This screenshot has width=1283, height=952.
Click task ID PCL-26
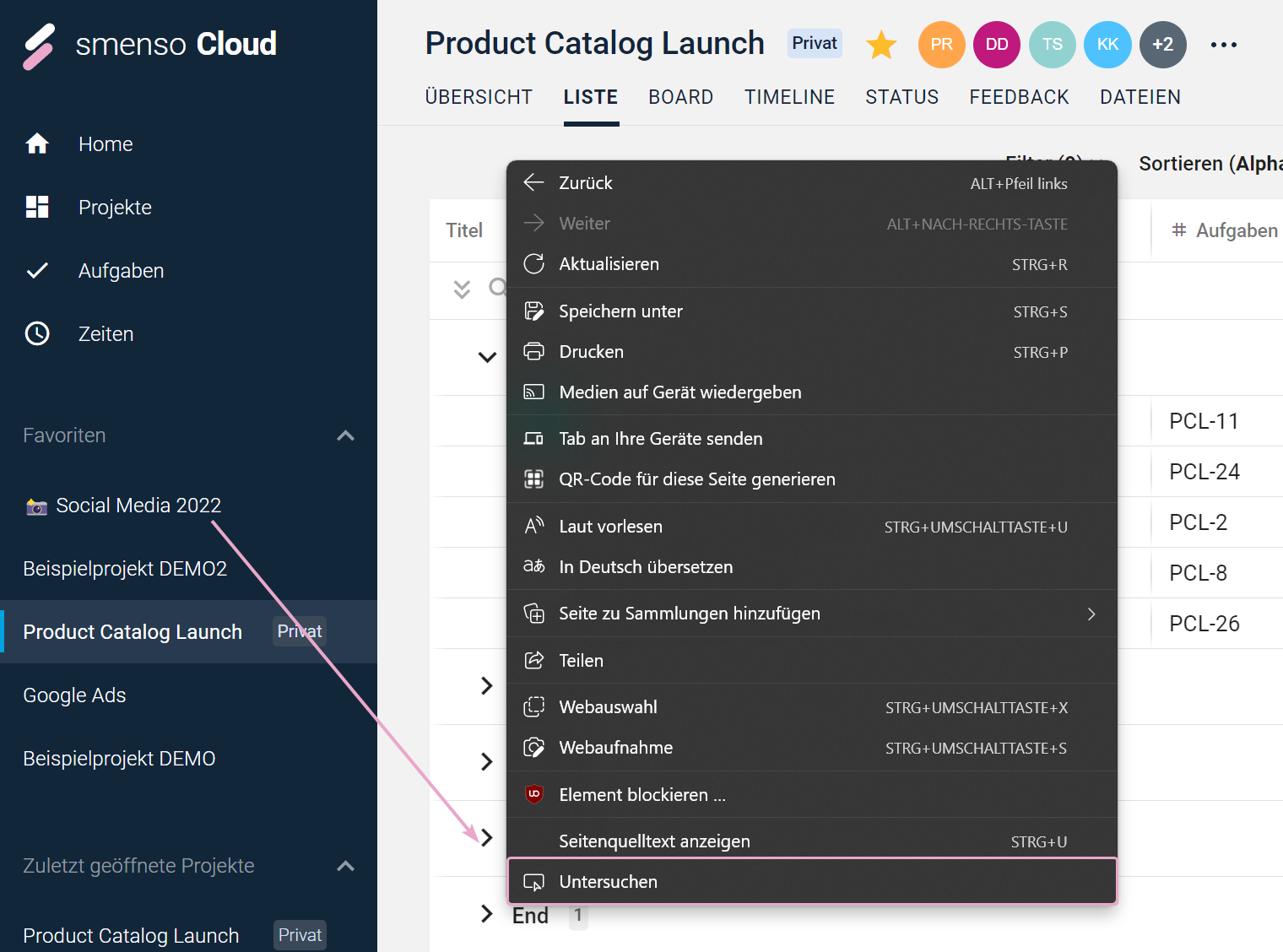1205,624
